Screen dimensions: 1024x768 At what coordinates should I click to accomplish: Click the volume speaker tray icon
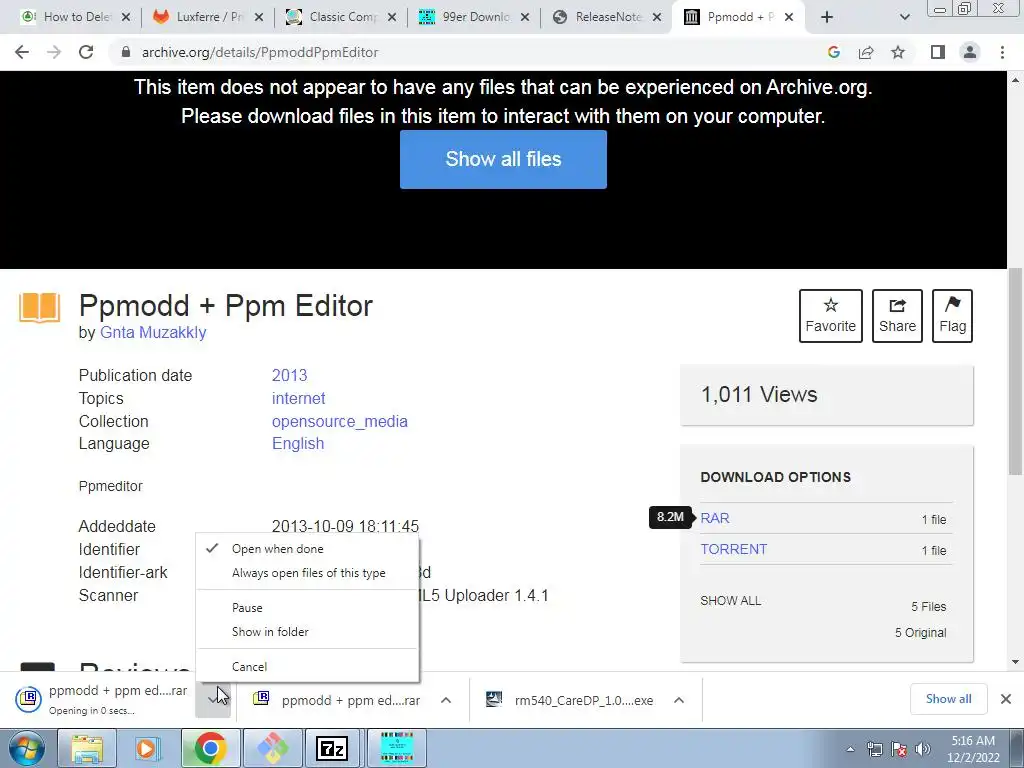[923, 749]
